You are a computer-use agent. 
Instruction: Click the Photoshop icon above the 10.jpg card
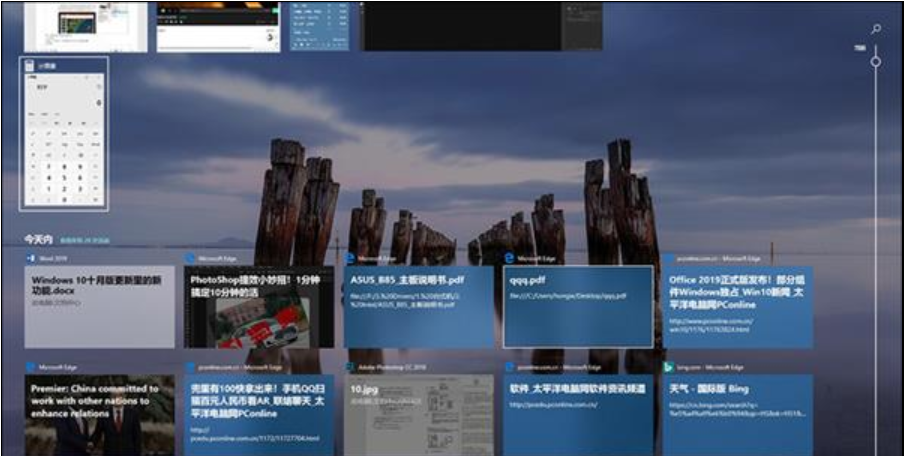(350, 367)
